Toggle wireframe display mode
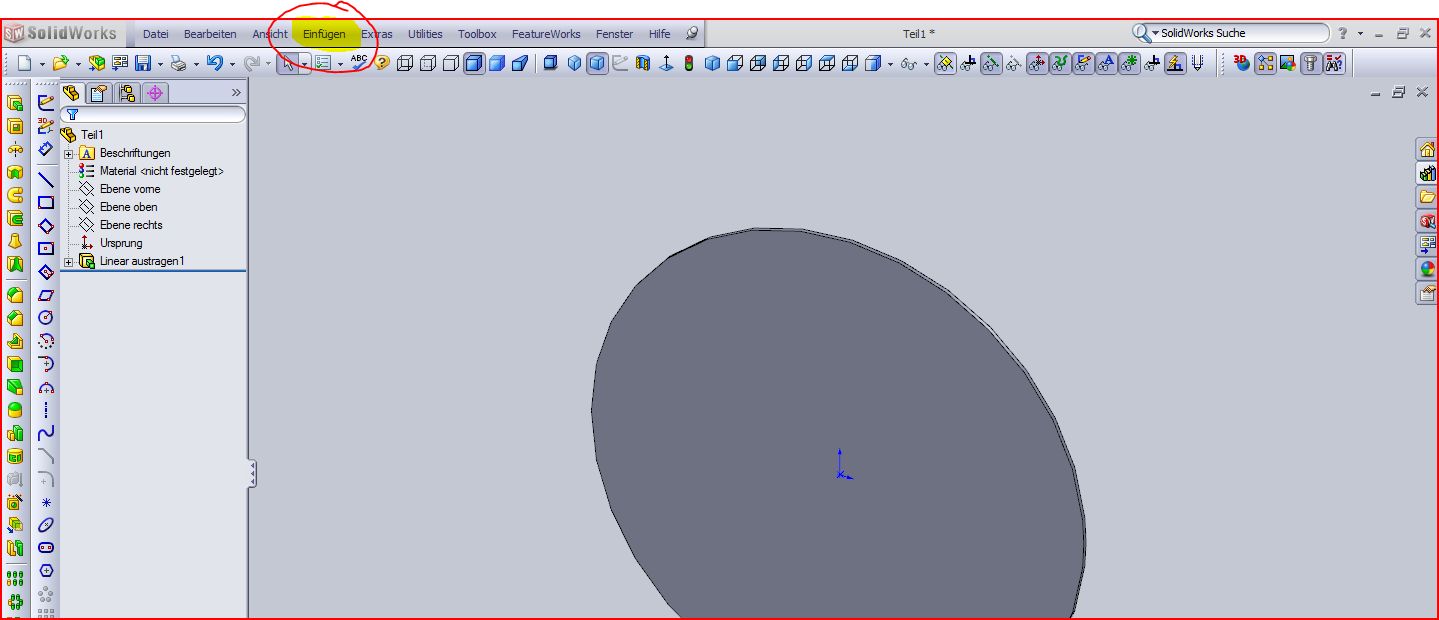The image size is (1439, 620). pyautogui.click(x=405, y=64)
